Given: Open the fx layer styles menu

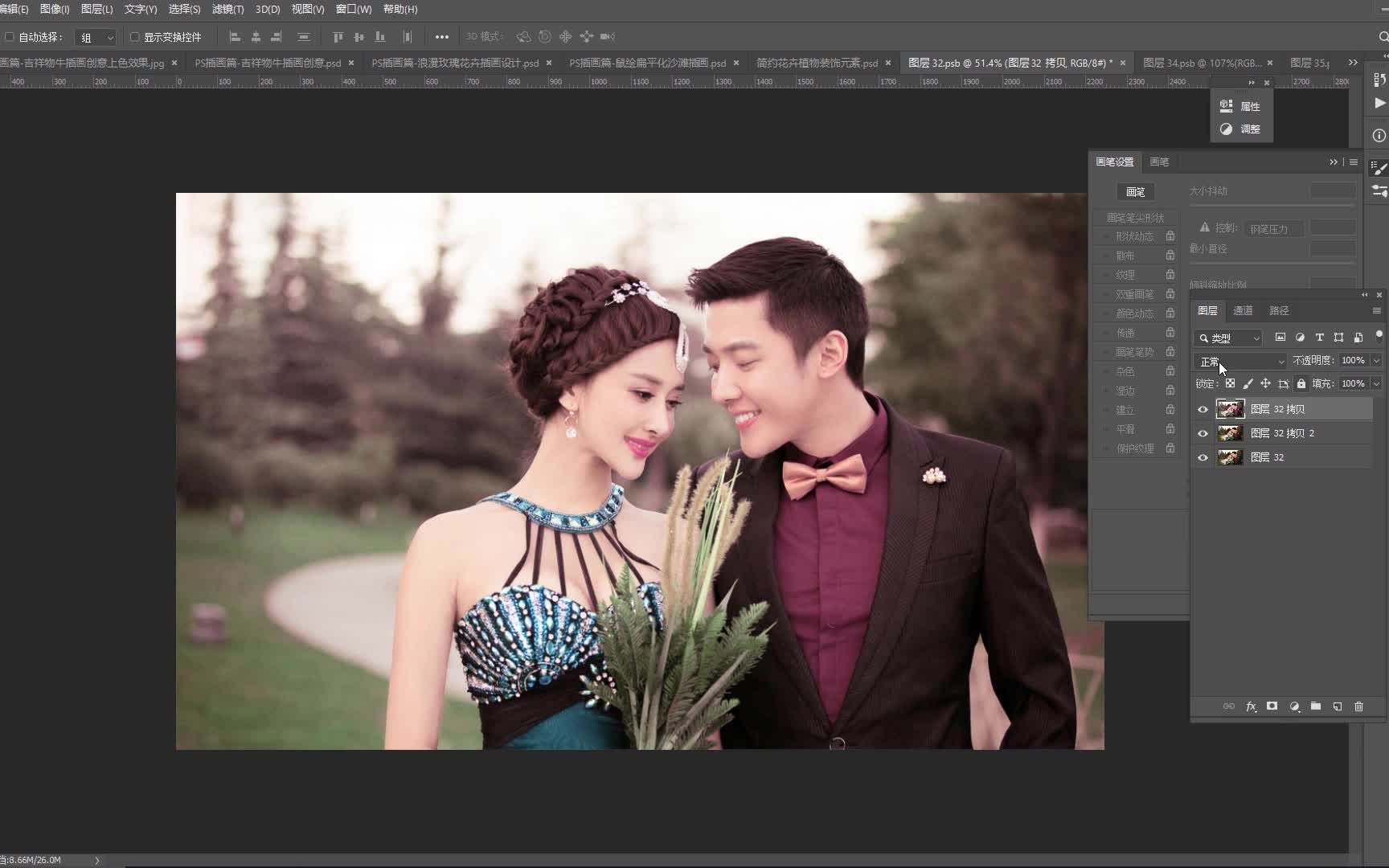Looking at the screenshot, I should 1251,706.
